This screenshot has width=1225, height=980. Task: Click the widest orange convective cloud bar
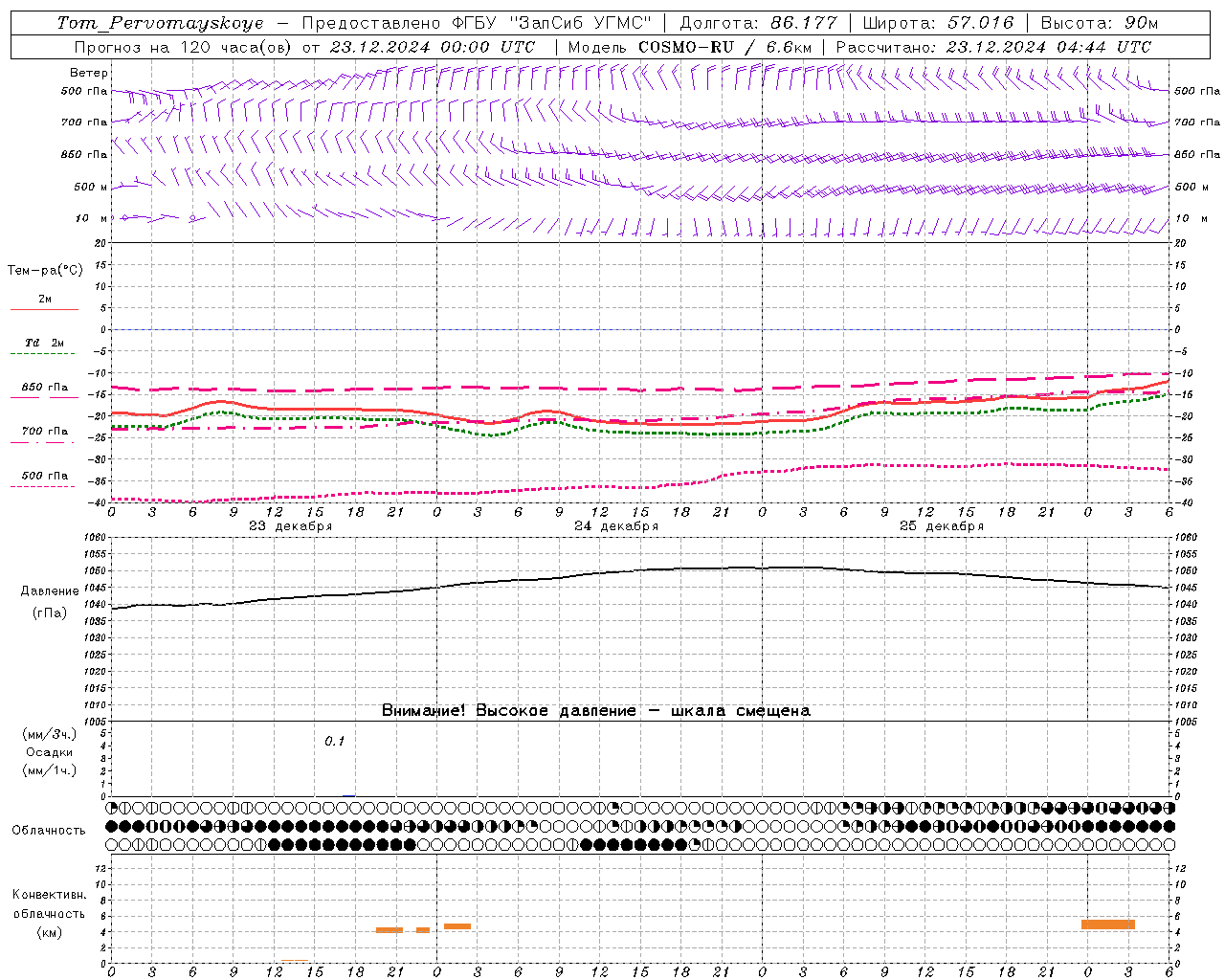pos(1108,924)
